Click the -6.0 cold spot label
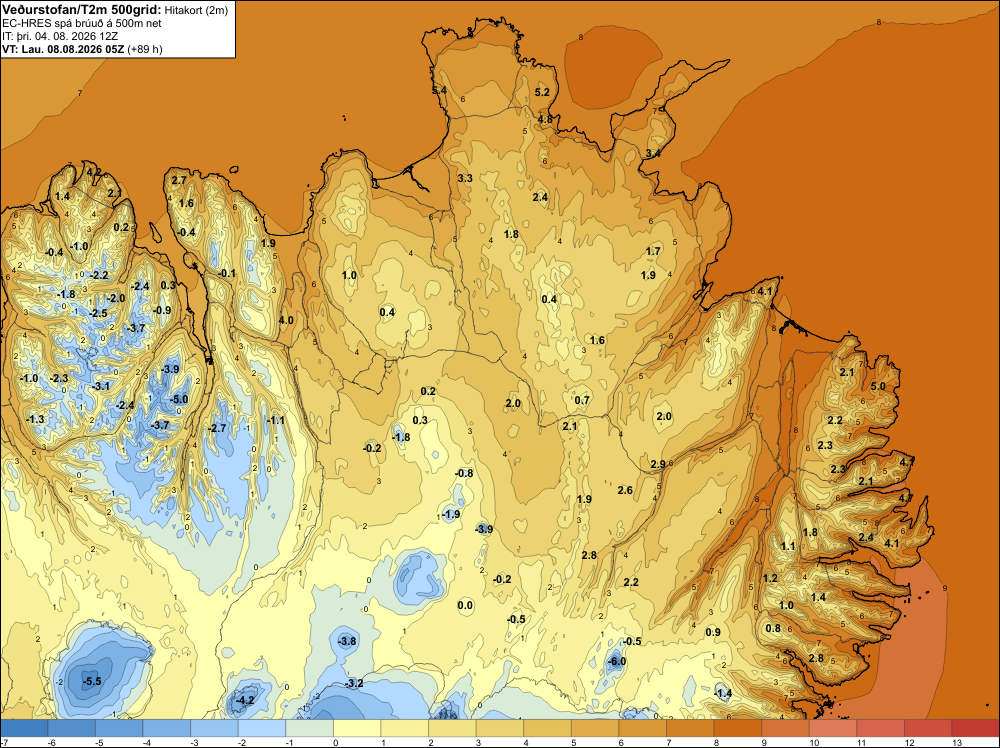This screenshot has width=1000, height=748. click(x=617, y=661)
